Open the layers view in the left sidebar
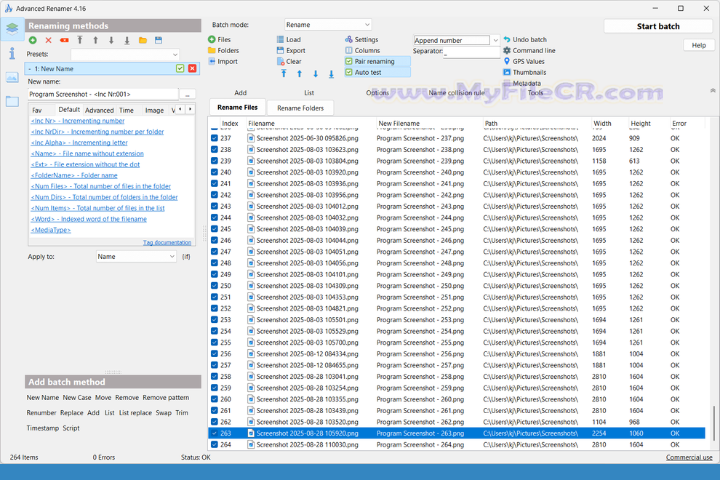 pos(12,28)
